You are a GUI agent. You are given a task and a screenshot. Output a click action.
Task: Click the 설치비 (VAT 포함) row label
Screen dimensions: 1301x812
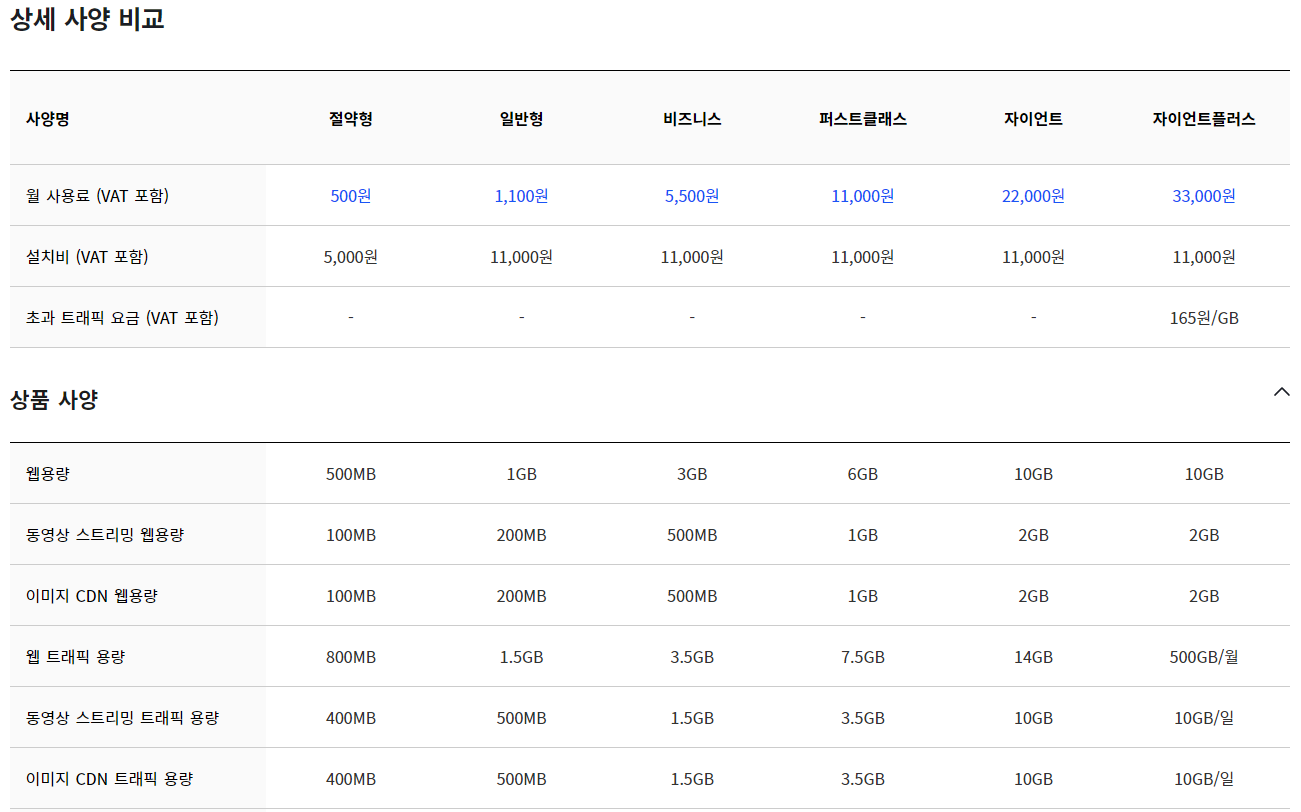click(x=87, y=257)
